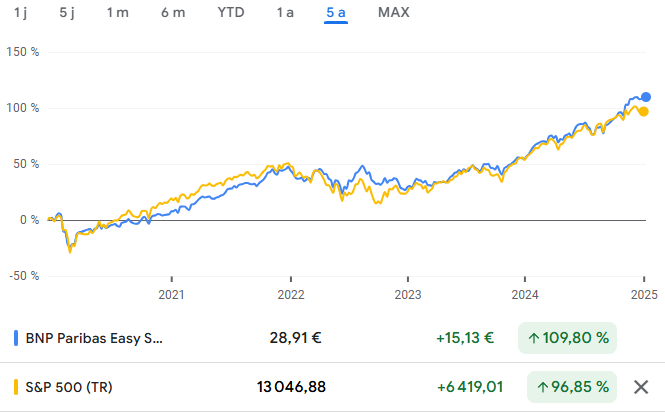Click the active 5 a range tab
This screenshot has width=665, height=413.
[335, 13]
